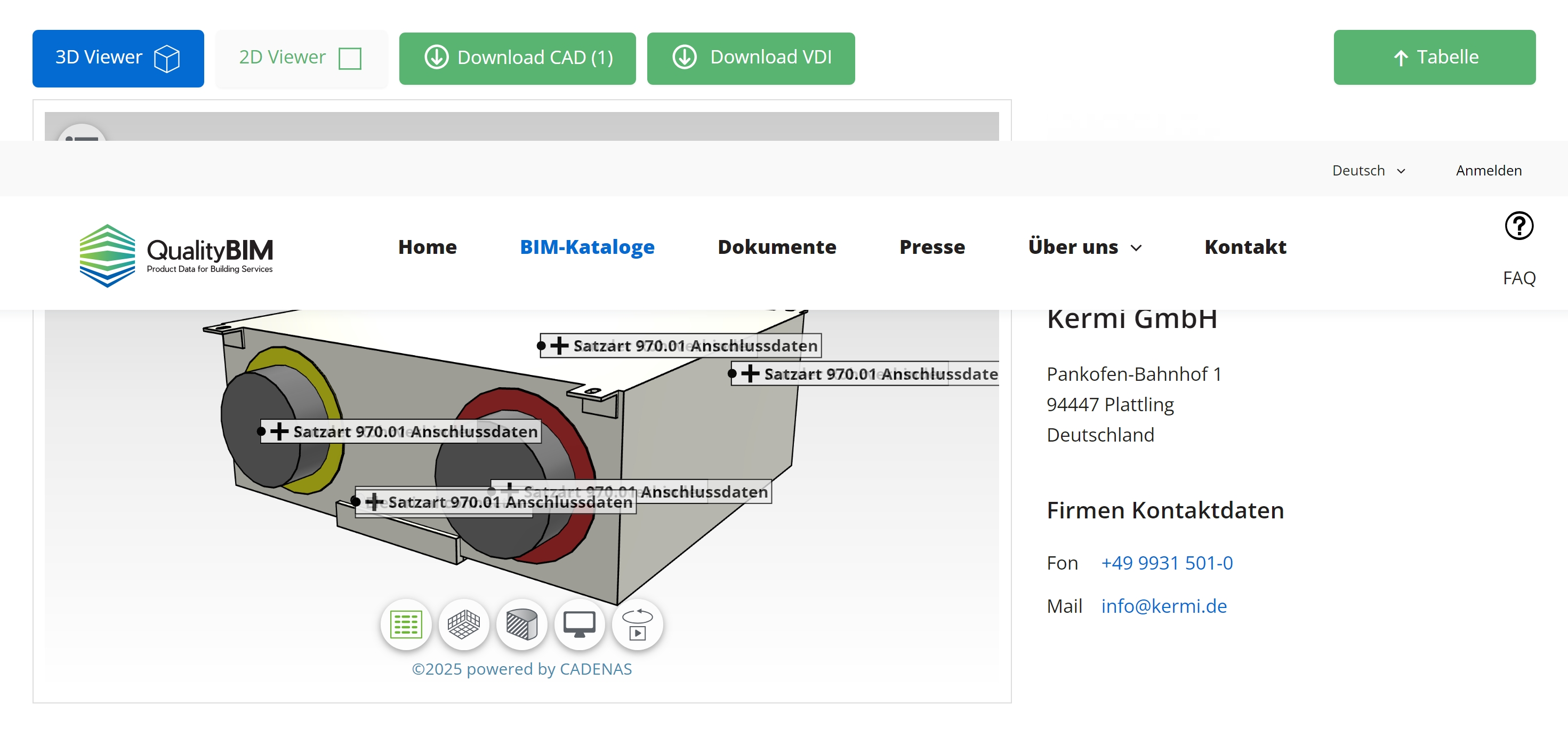The width and height of the screenshot is (1568, 736).
Task: Click the download arrow icon on Download VDI
Action: point(684,57)
